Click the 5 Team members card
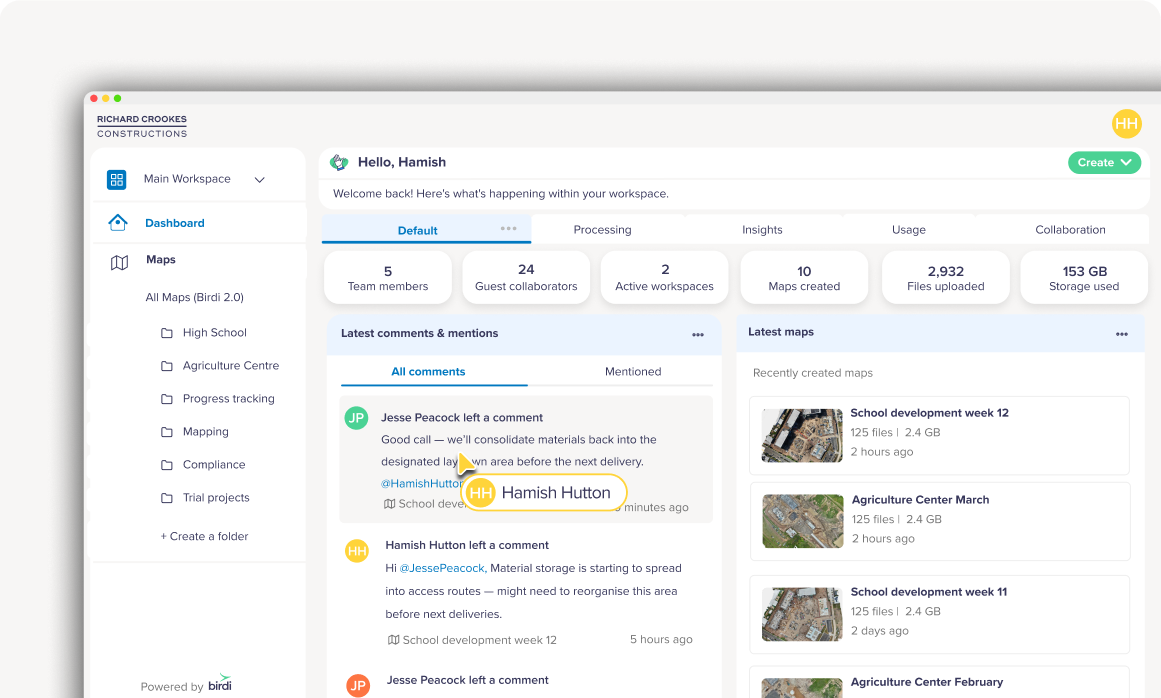The height and width of the screenshot is (698, 1161). [x=388, y=278]
